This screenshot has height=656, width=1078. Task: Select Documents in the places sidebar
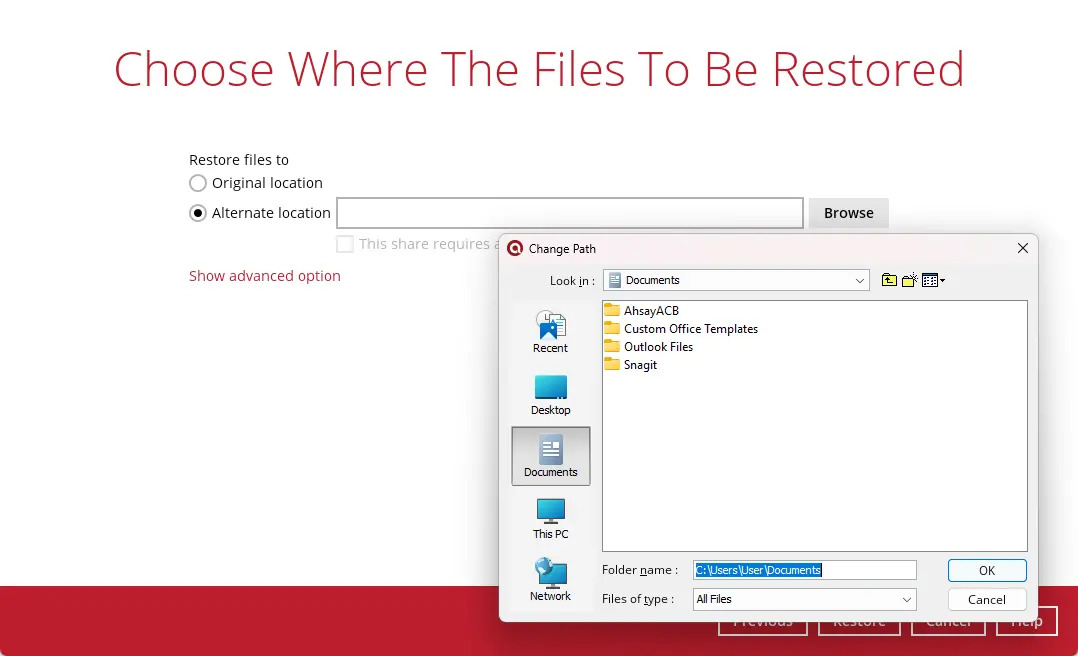pos(550,456)
